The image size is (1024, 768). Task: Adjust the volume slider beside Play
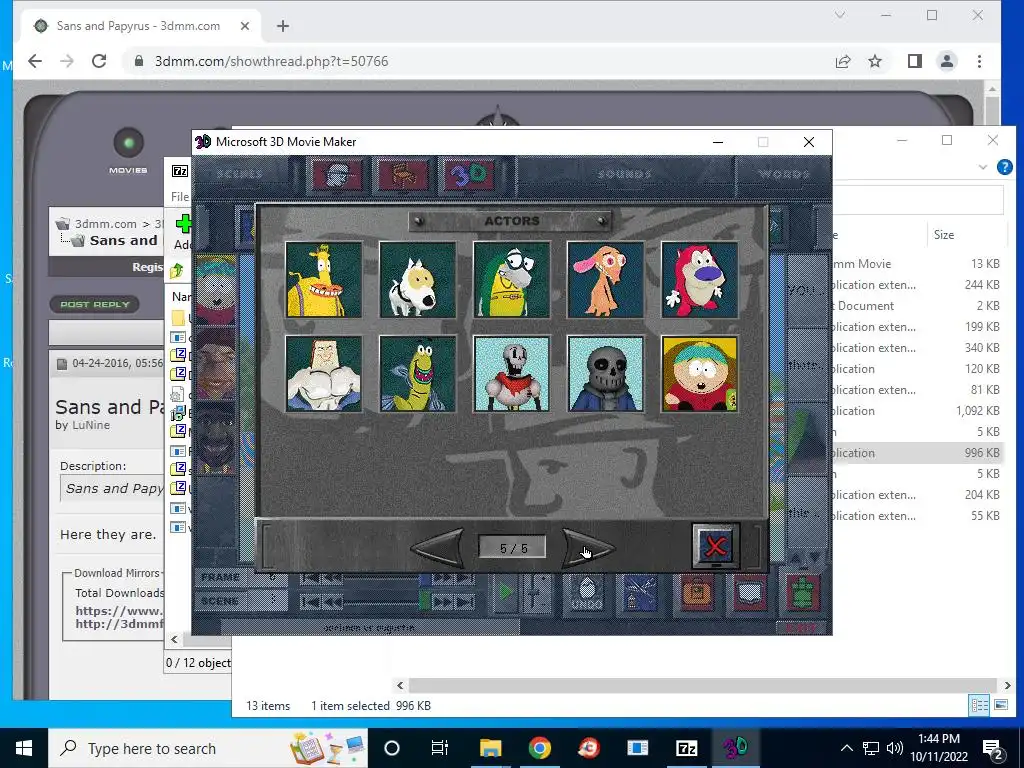click(x=536, y=592)
